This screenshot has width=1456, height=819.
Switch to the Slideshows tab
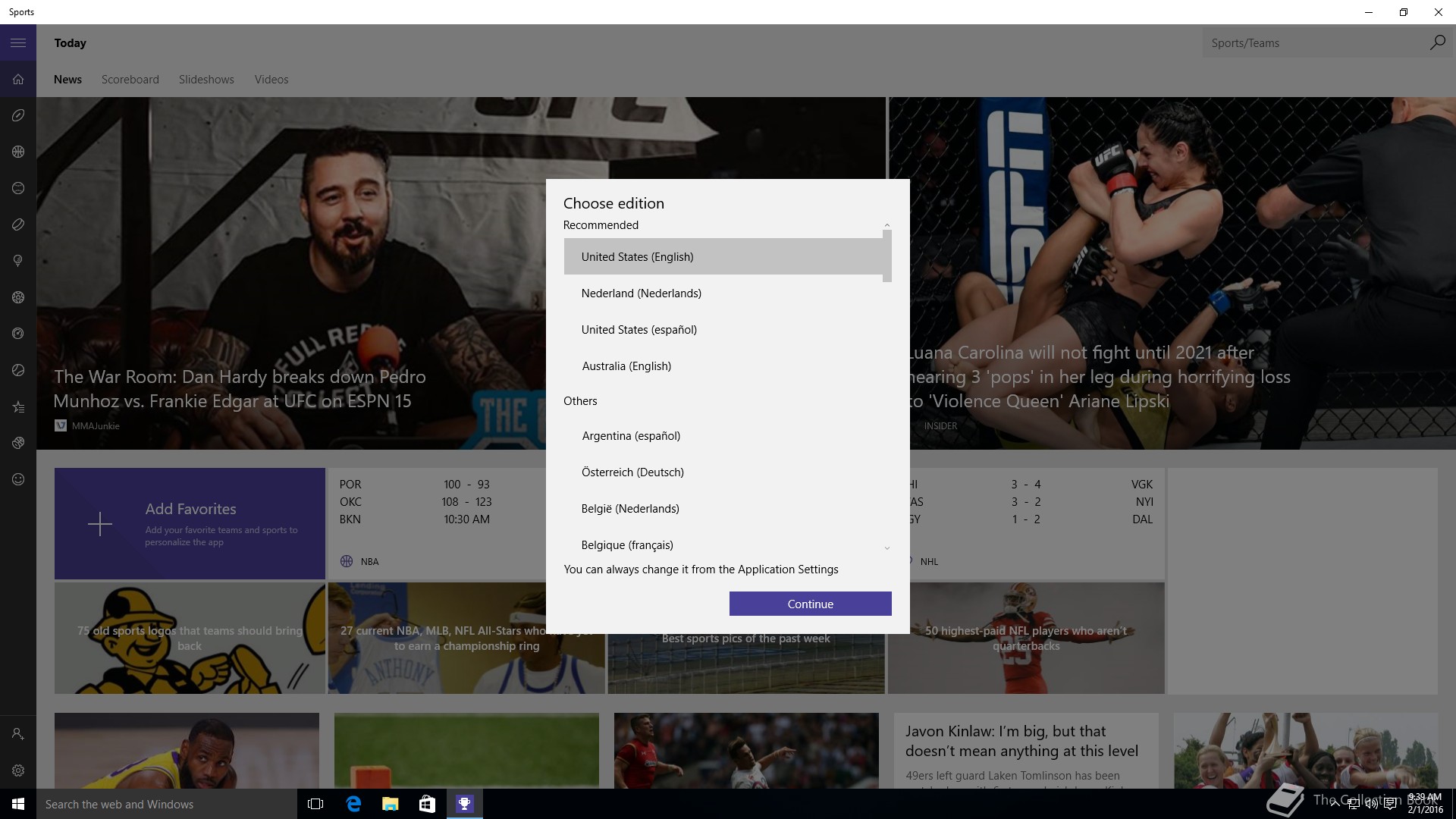[206, 80]
